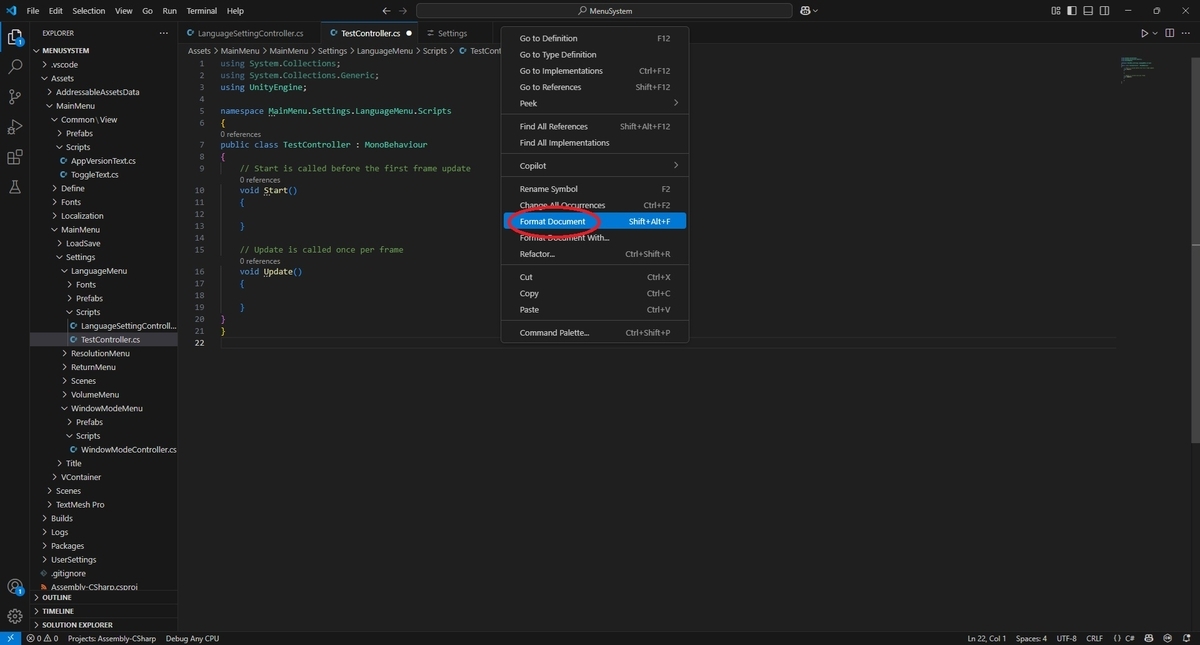1200x645 pixels.
Task: Toggle the secondary sidebar visibility
Action: point(1102,10)
